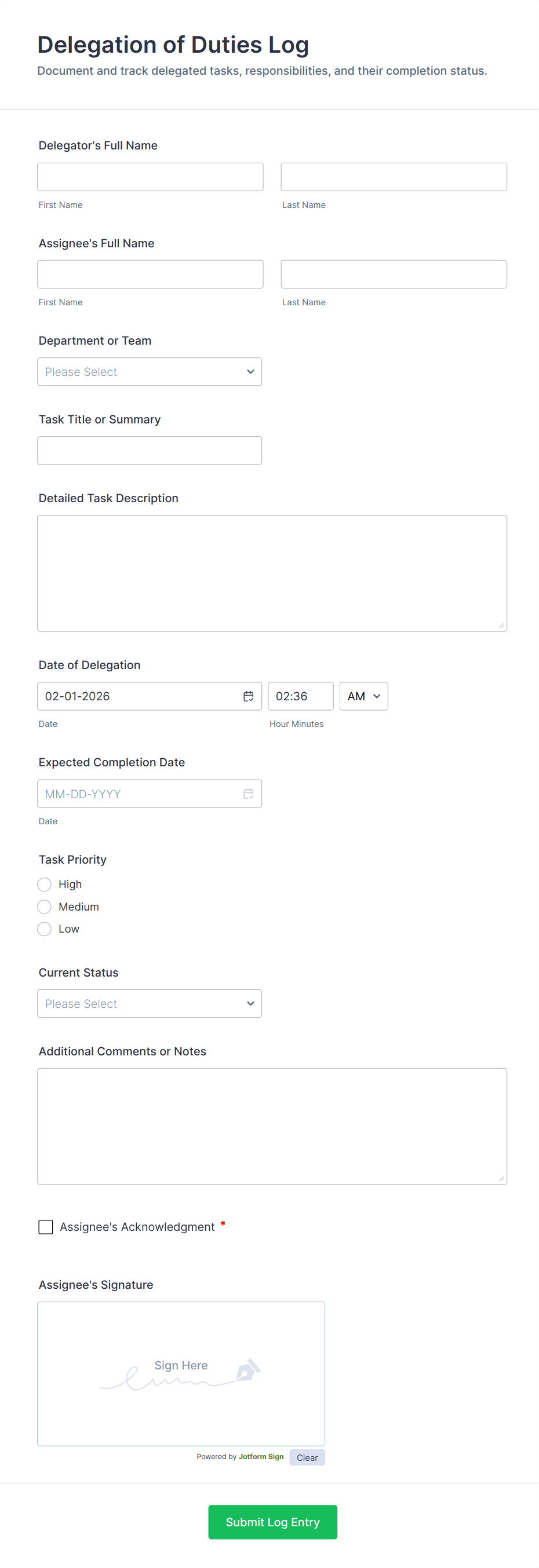
Task: Change the AM/PM selector
Action: [x=363, y=696]
